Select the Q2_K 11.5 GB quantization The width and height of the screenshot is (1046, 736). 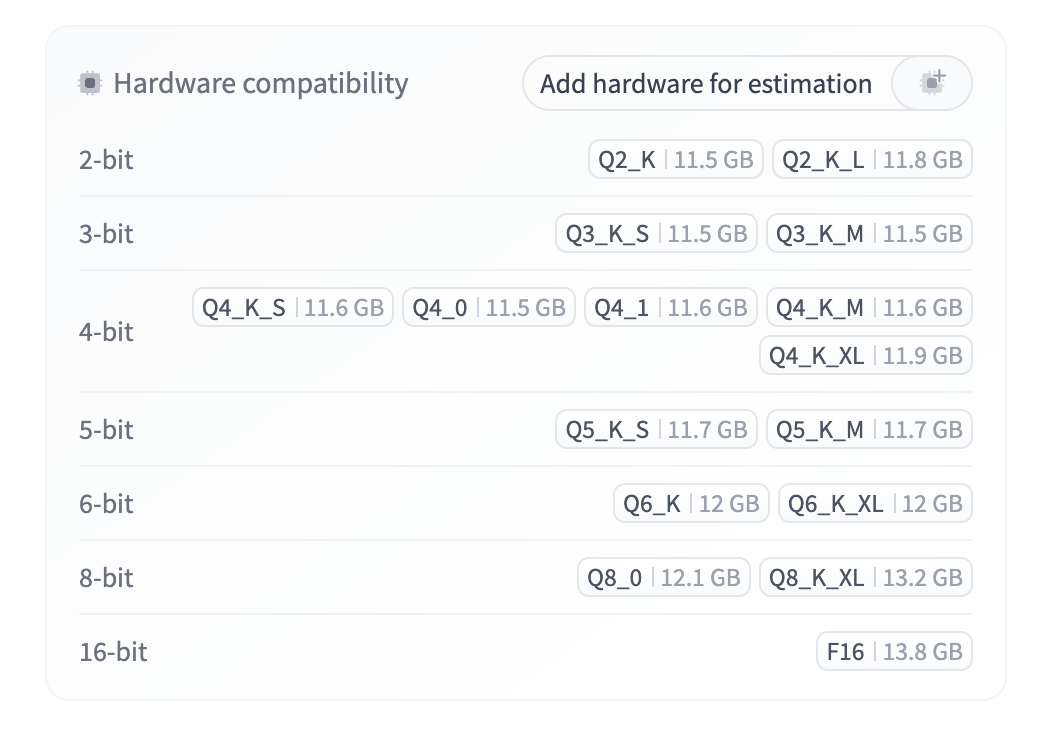click(676, 160)
